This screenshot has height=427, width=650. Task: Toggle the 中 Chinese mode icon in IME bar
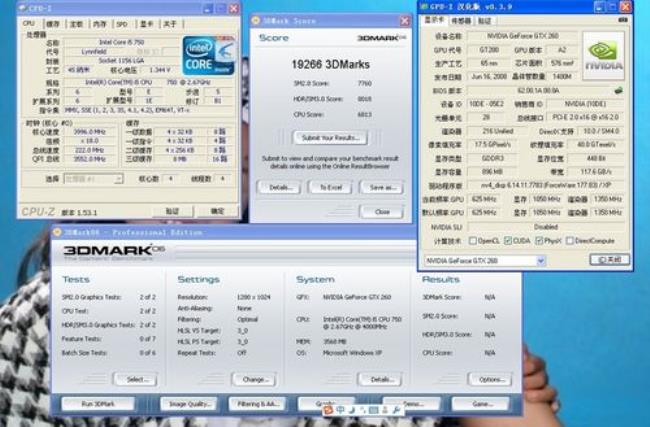point(340,410)
